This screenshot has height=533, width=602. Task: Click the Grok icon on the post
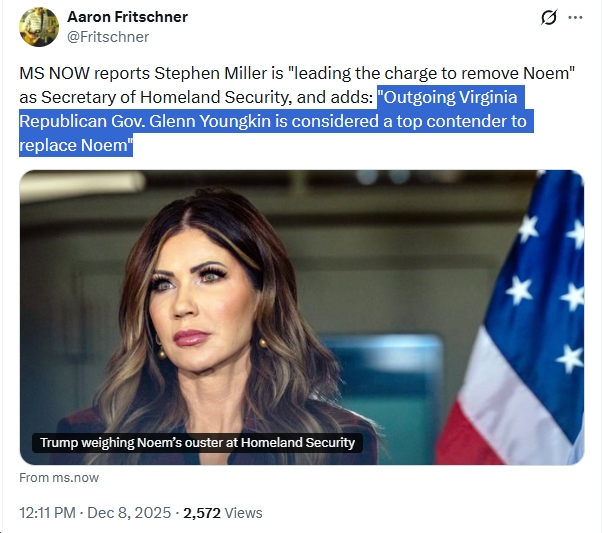click(548, 18)
